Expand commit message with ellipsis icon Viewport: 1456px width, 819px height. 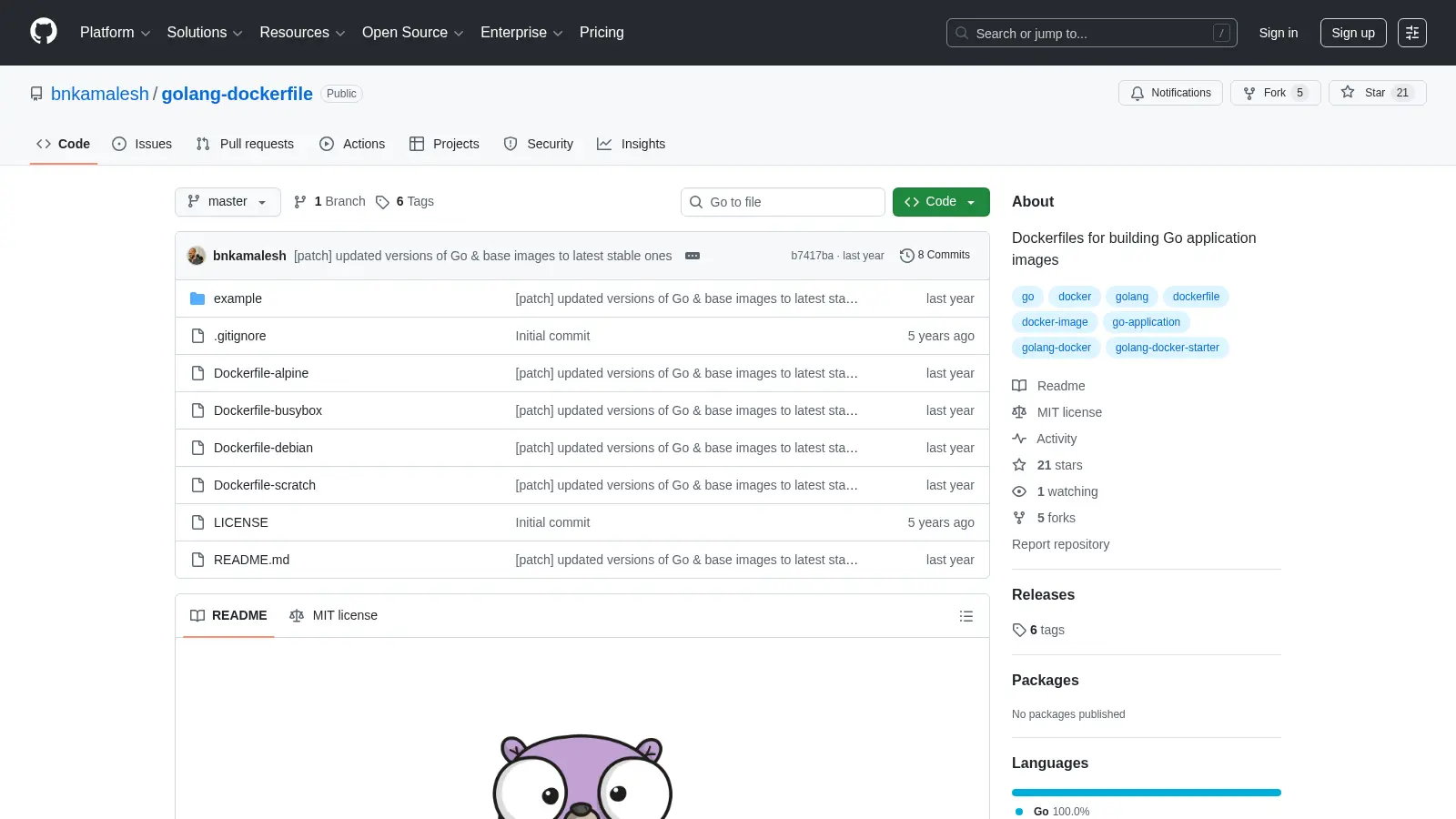pos(693,256)
